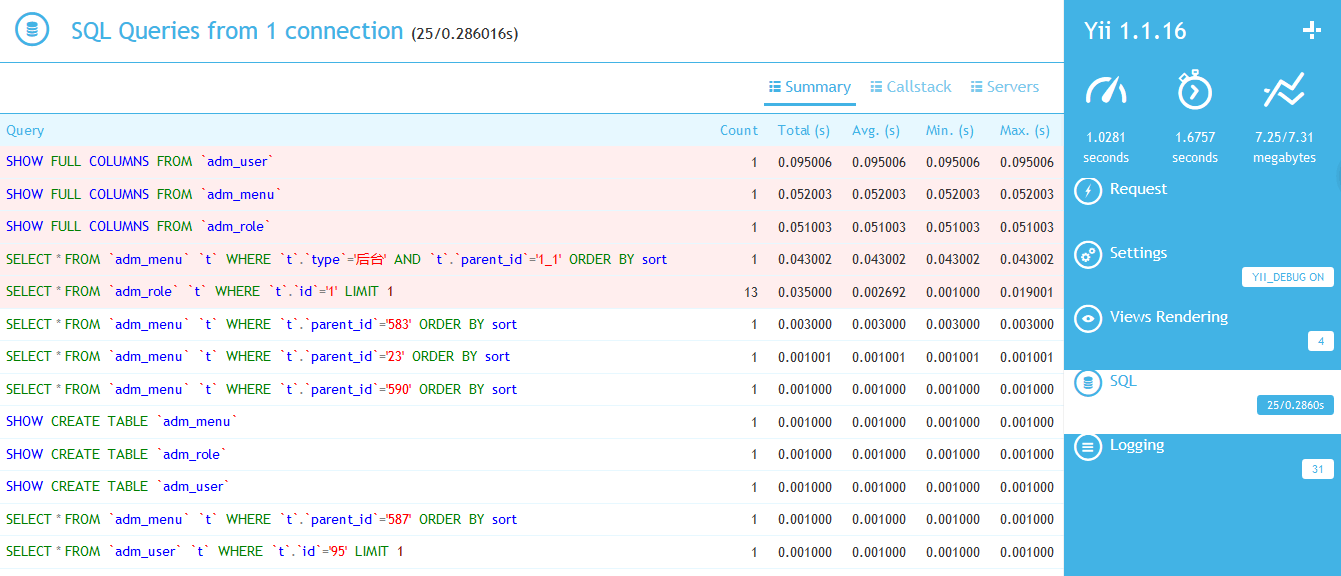Viewport: 1341px width, 576px height.
Task: Click the lightning bolt Request icon
Action: tap(1088, 191)
